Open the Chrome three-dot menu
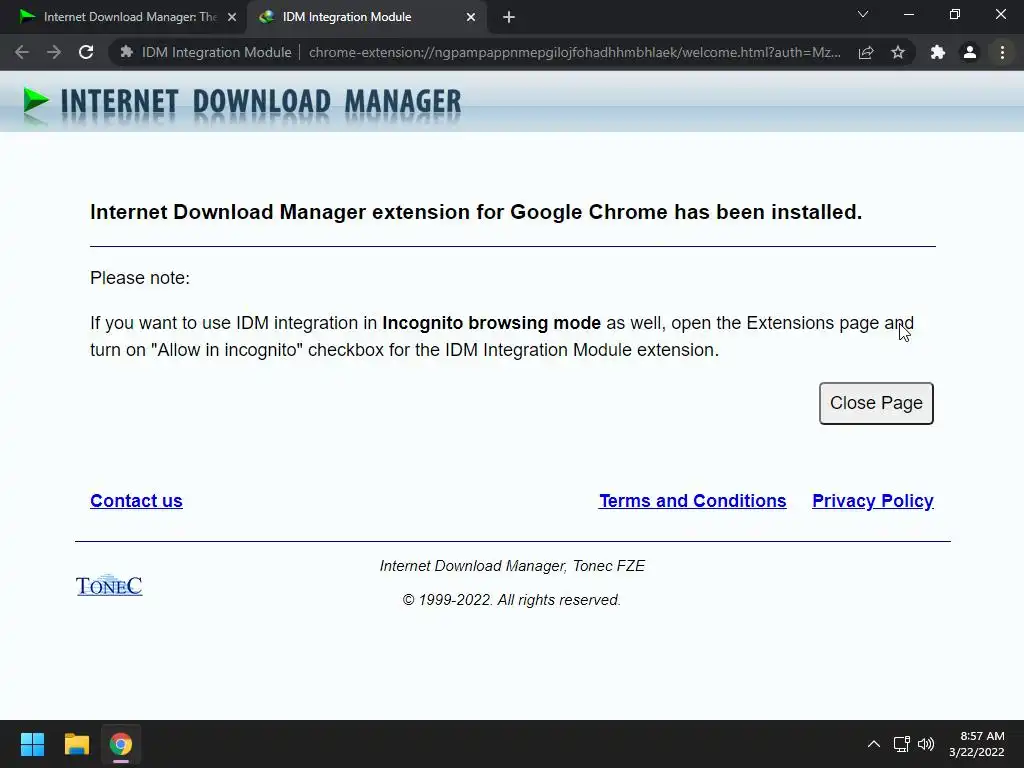Image resolution: width=1024 pixels, height=768 pixels. 1002,52
